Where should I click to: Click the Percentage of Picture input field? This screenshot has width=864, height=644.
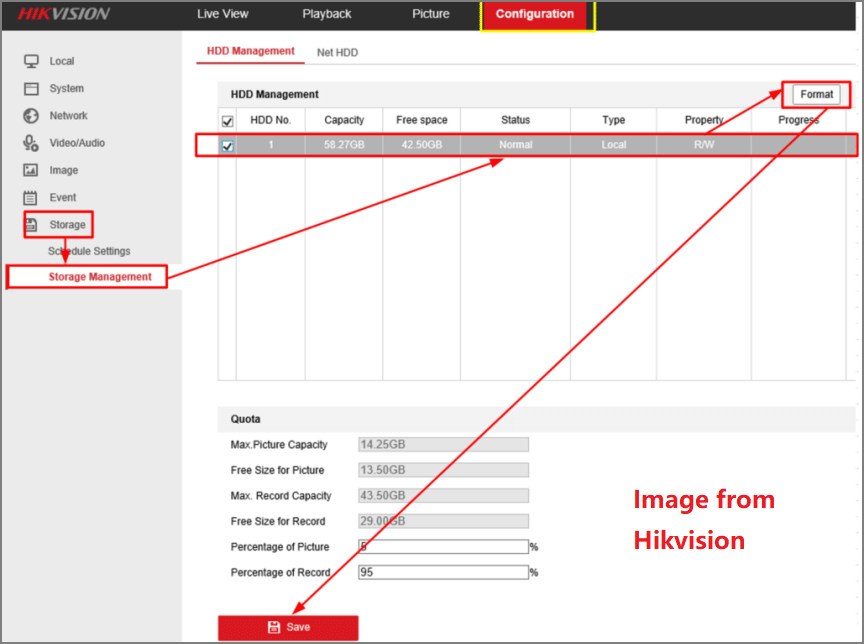443,546
